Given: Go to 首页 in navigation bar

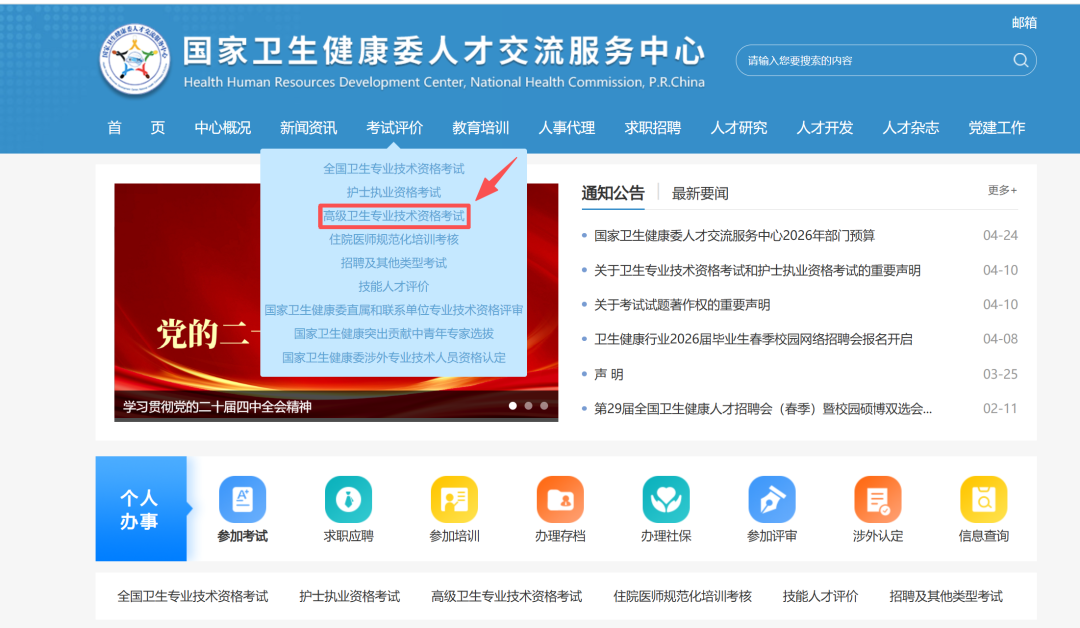Looking at the screenshot, I should 136,128.
